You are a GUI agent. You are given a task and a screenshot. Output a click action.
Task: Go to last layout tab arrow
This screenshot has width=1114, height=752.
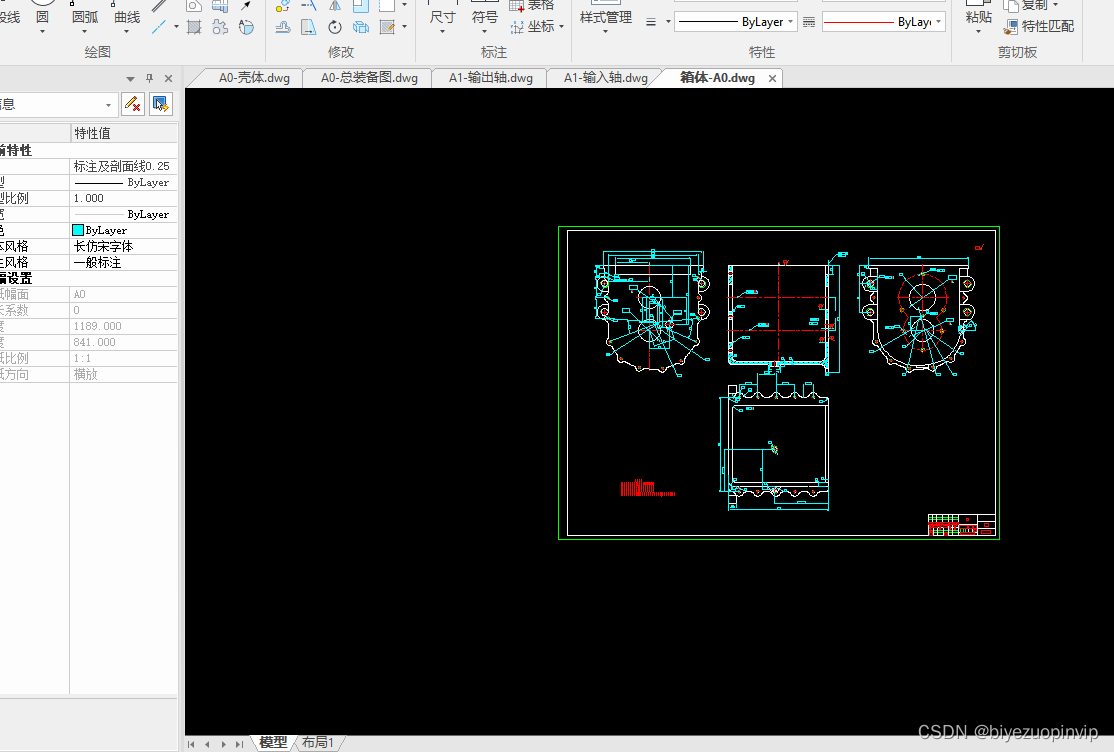(x=239, y=744)
